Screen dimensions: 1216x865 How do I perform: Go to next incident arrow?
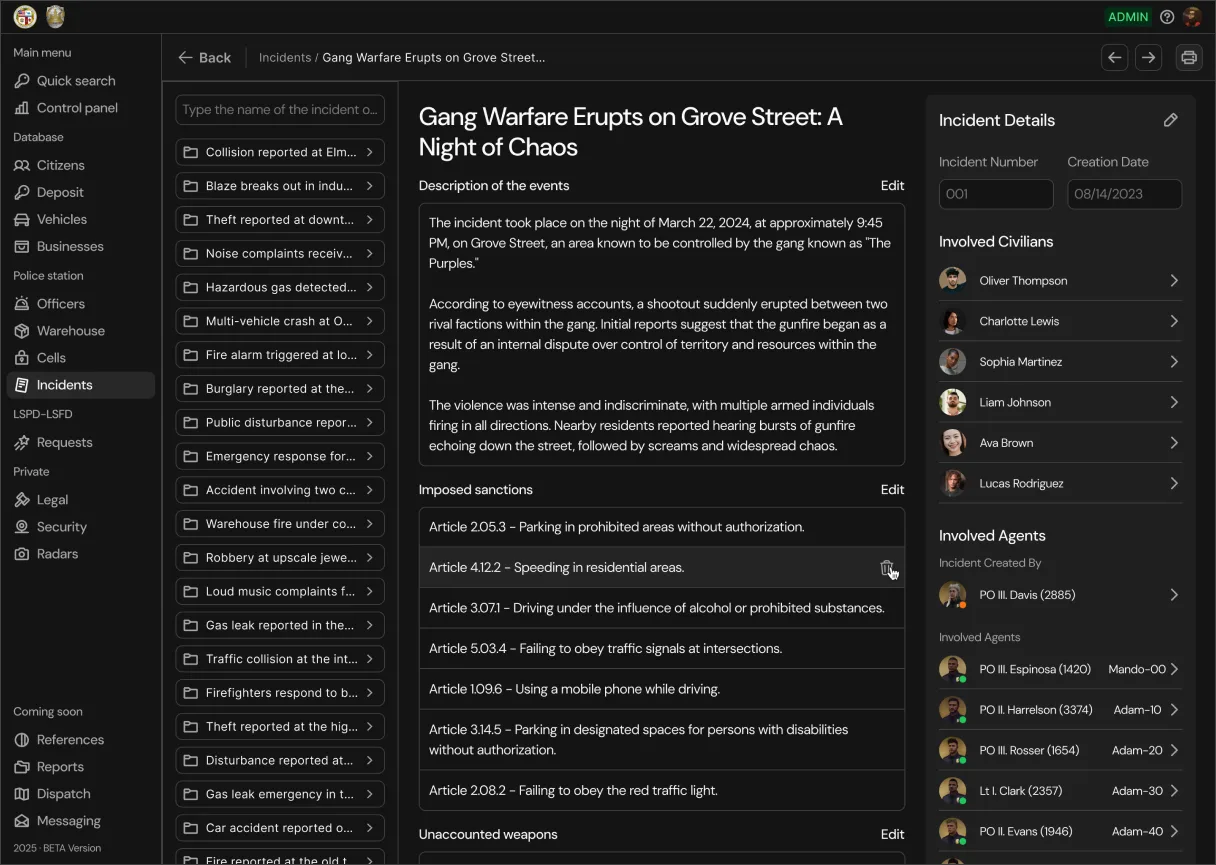click(1149, 58)
